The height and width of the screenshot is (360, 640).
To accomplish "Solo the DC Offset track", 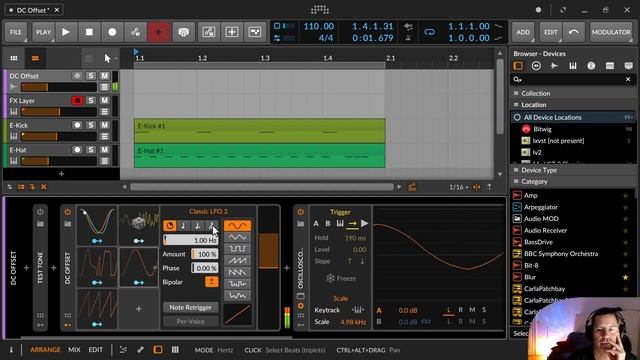I will tap(91, 76).
